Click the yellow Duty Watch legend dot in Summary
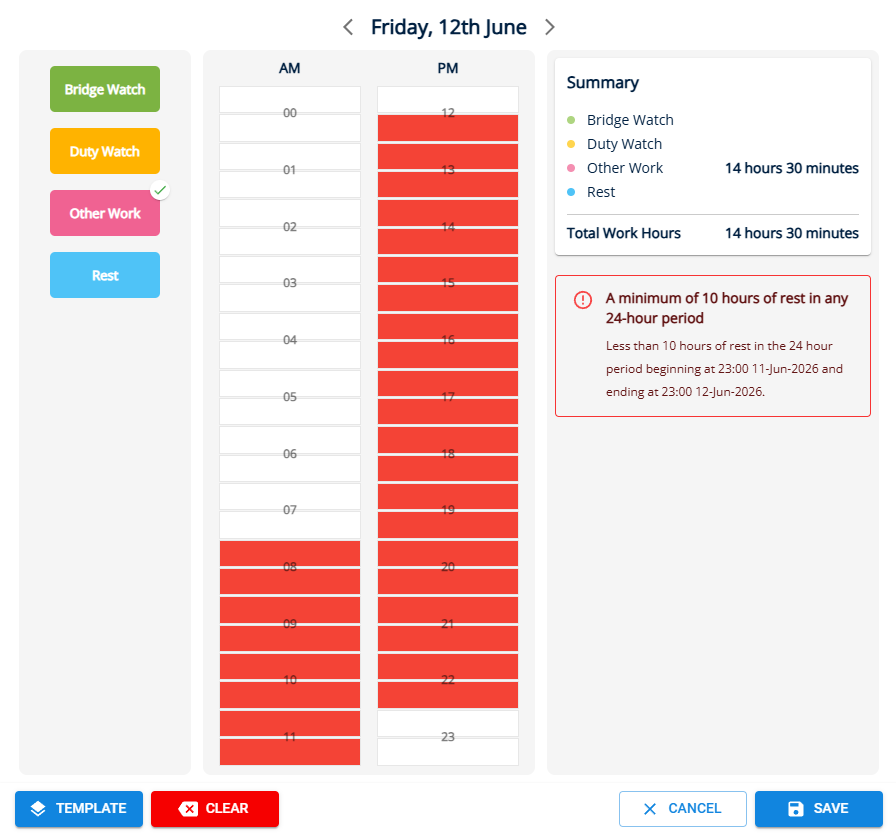 pos(571,144)
